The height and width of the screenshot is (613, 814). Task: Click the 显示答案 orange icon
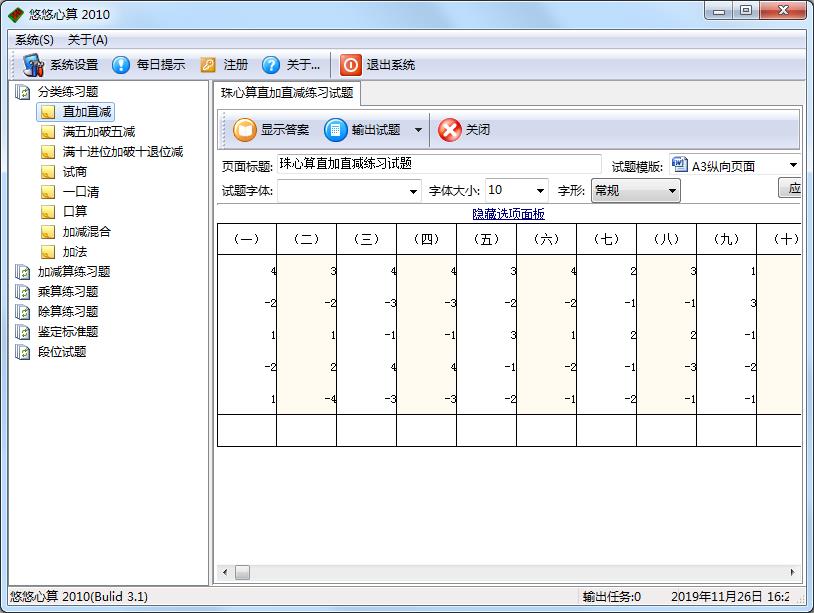click(245, 129)
